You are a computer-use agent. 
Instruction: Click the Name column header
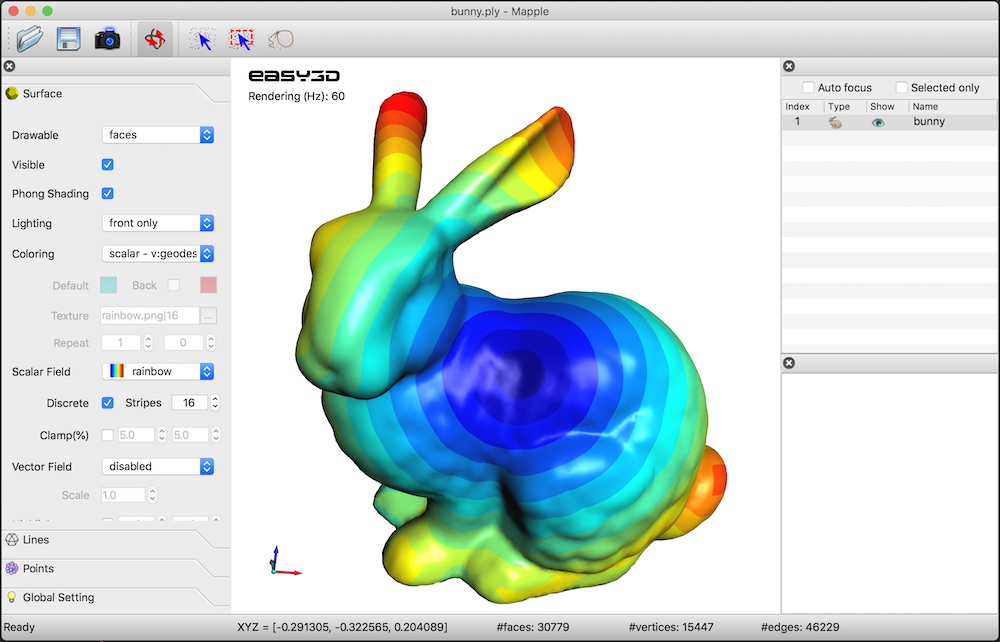[x=925, y=106]
